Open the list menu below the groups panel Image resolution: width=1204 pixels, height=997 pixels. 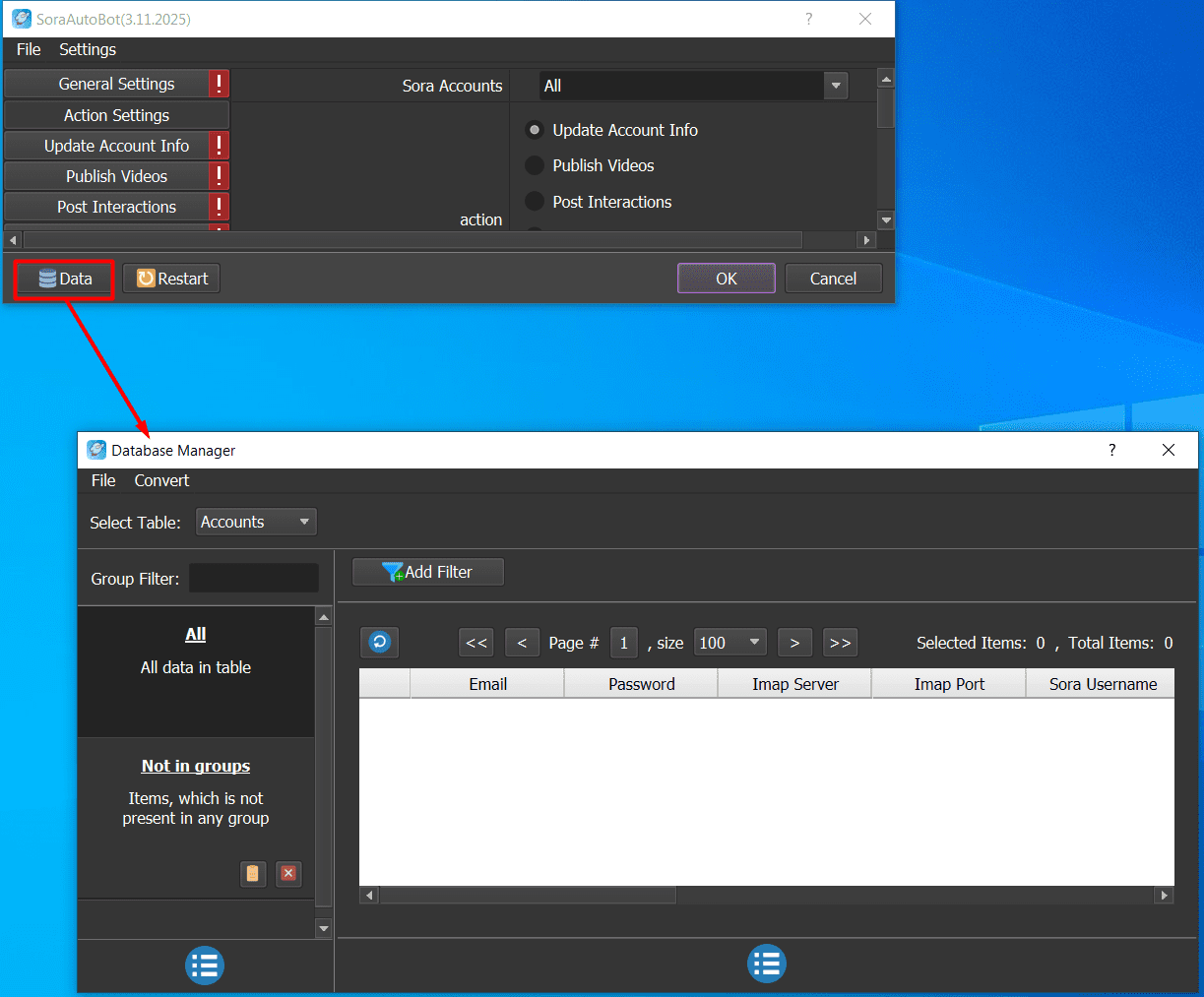pos(205,966)
